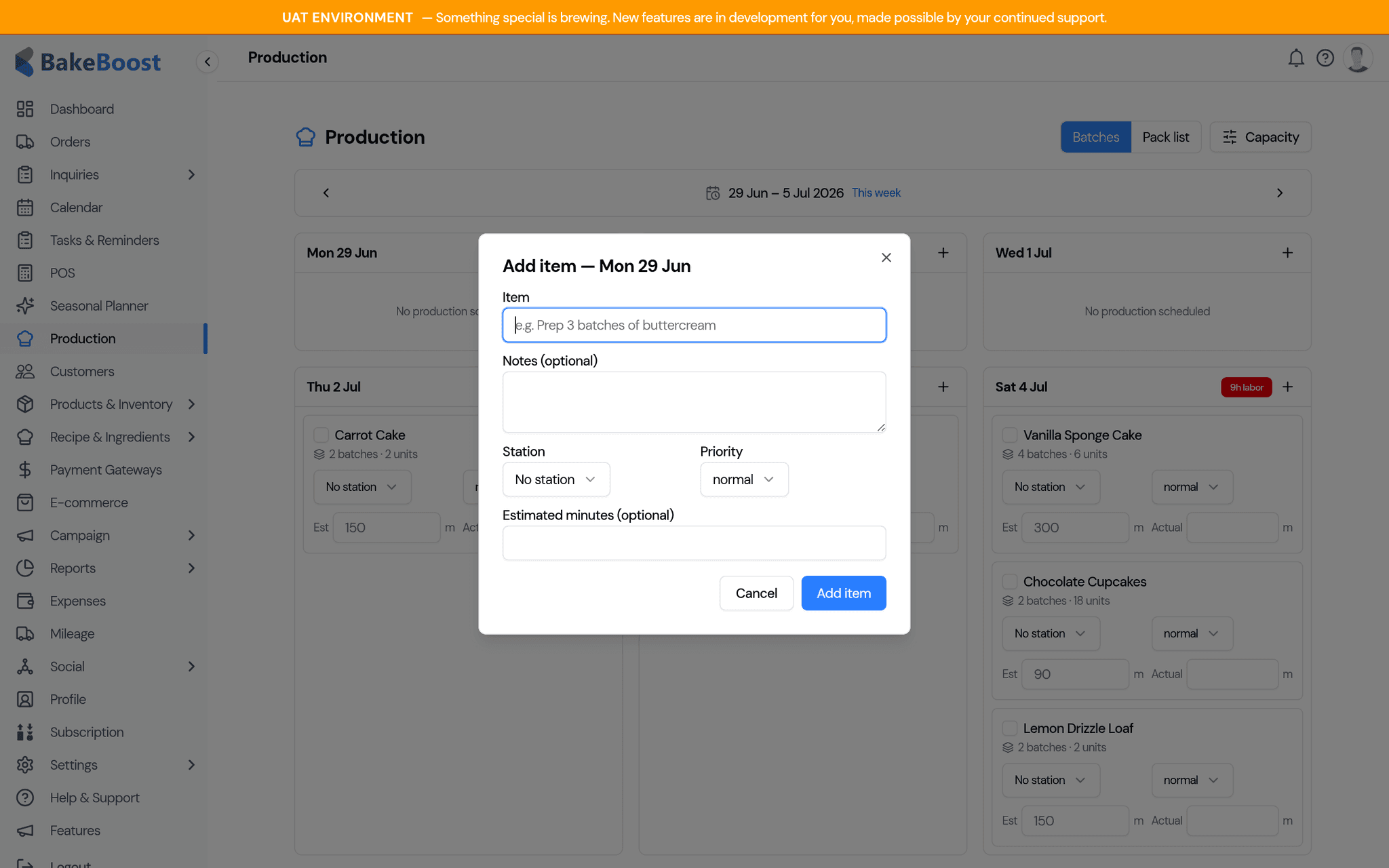Focus the Estimated minutes field

point(694,543)
